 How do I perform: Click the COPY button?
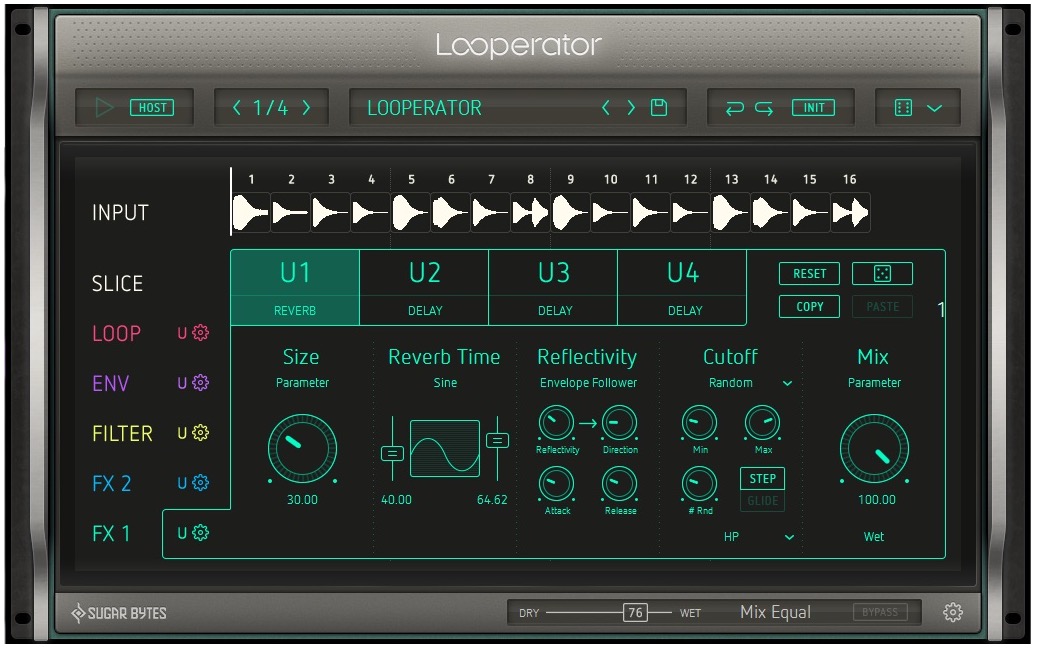click(809, 307)
